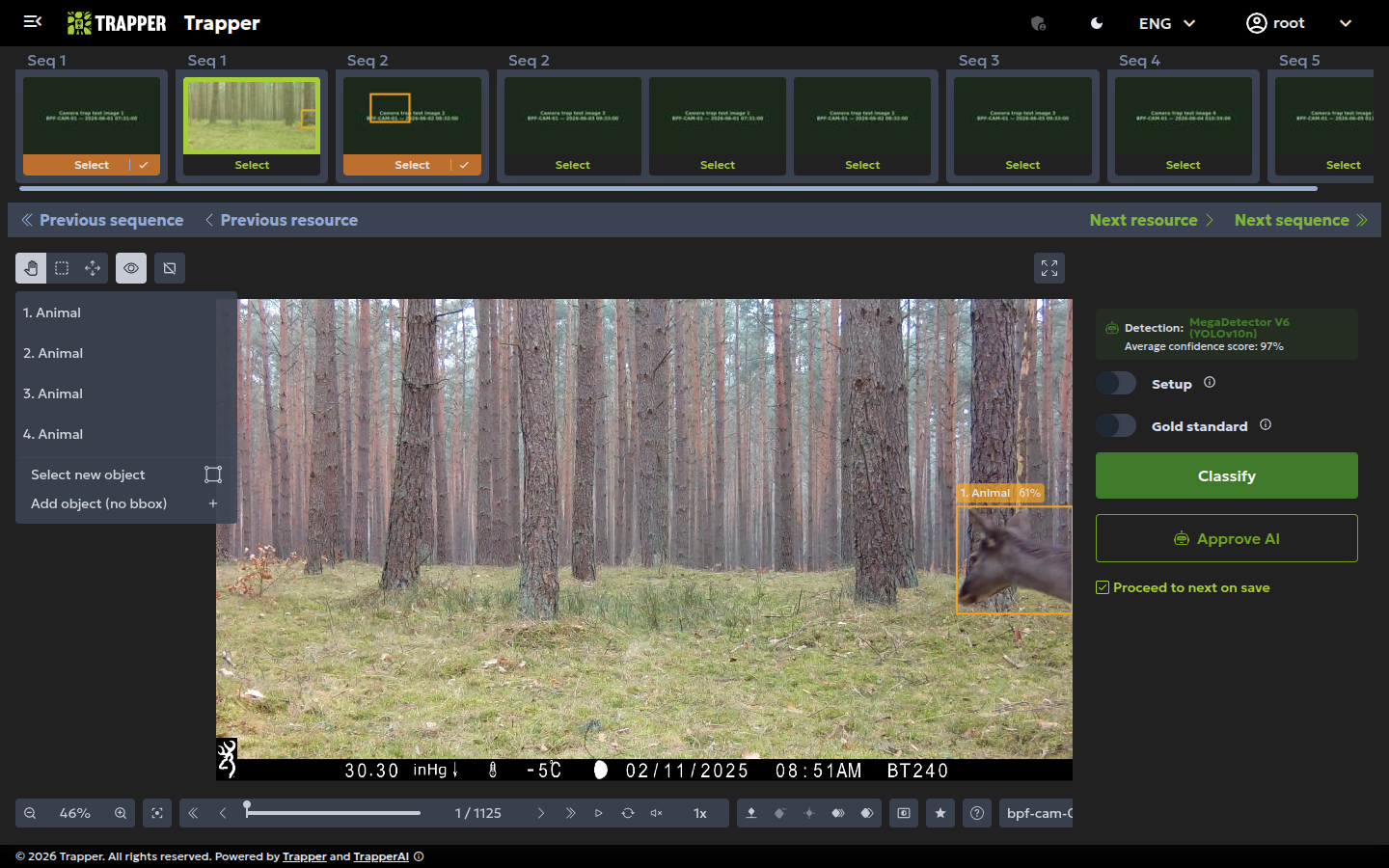The width and height of the screenshot is (1389, 868).
Task: Toggle Proceed to next on save checkbox
Action: coord(1103,587)
